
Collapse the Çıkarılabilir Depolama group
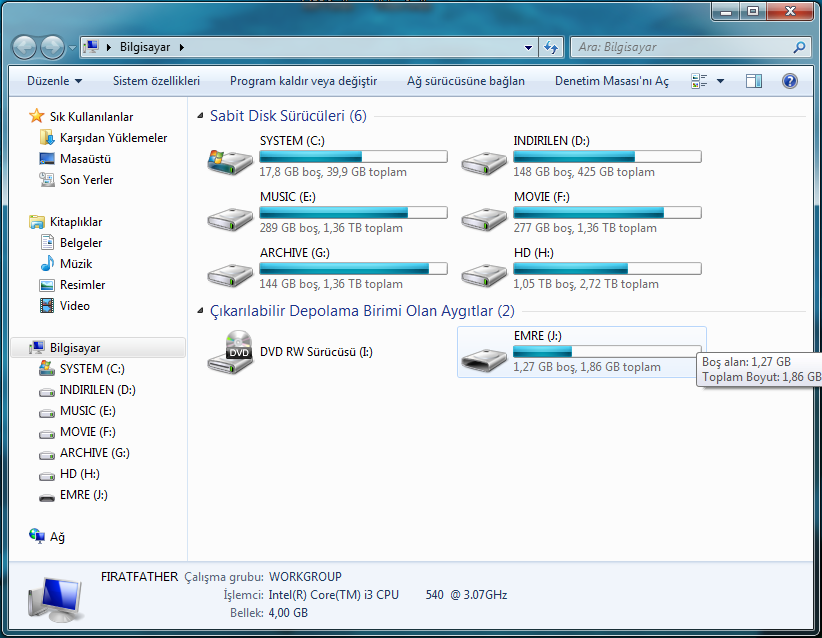pos(201,312)
